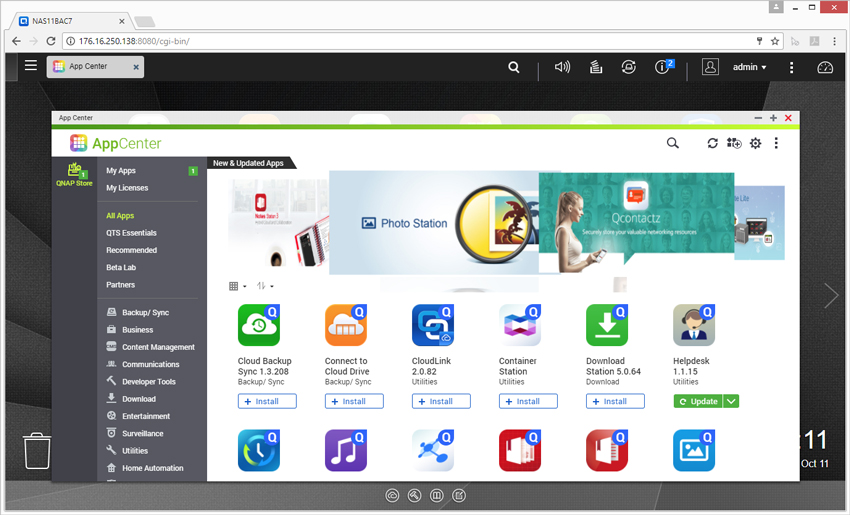Click the blue clock backup app icon

(259, 450)
